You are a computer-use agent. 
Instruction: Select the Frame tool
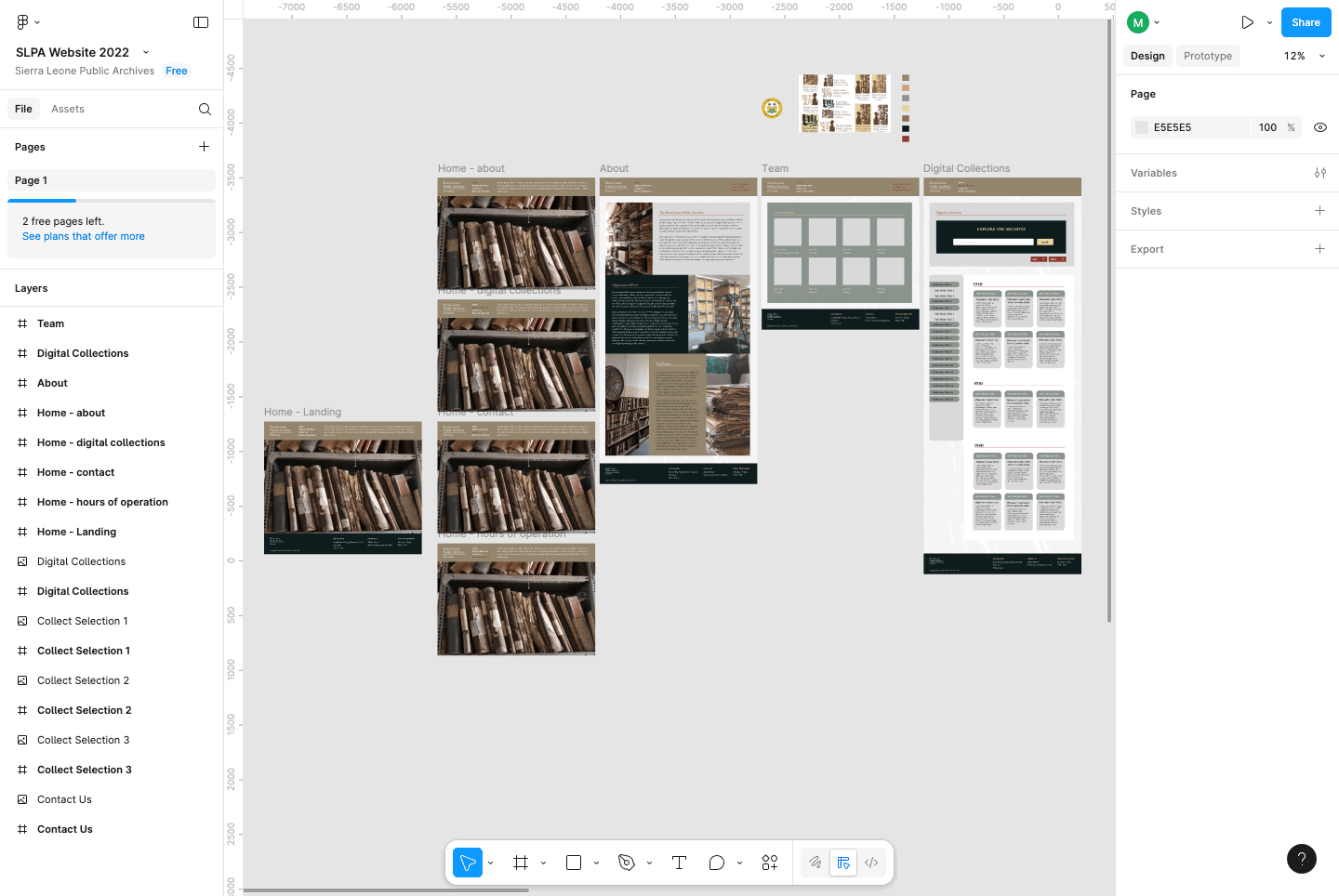521,863
